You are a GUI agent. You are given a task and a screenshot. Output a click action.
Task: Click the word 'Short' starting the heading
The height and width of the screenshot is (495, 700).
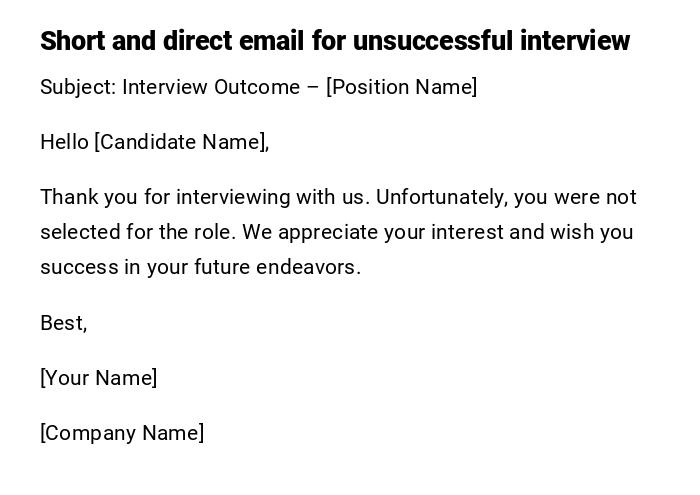point(72,41)
